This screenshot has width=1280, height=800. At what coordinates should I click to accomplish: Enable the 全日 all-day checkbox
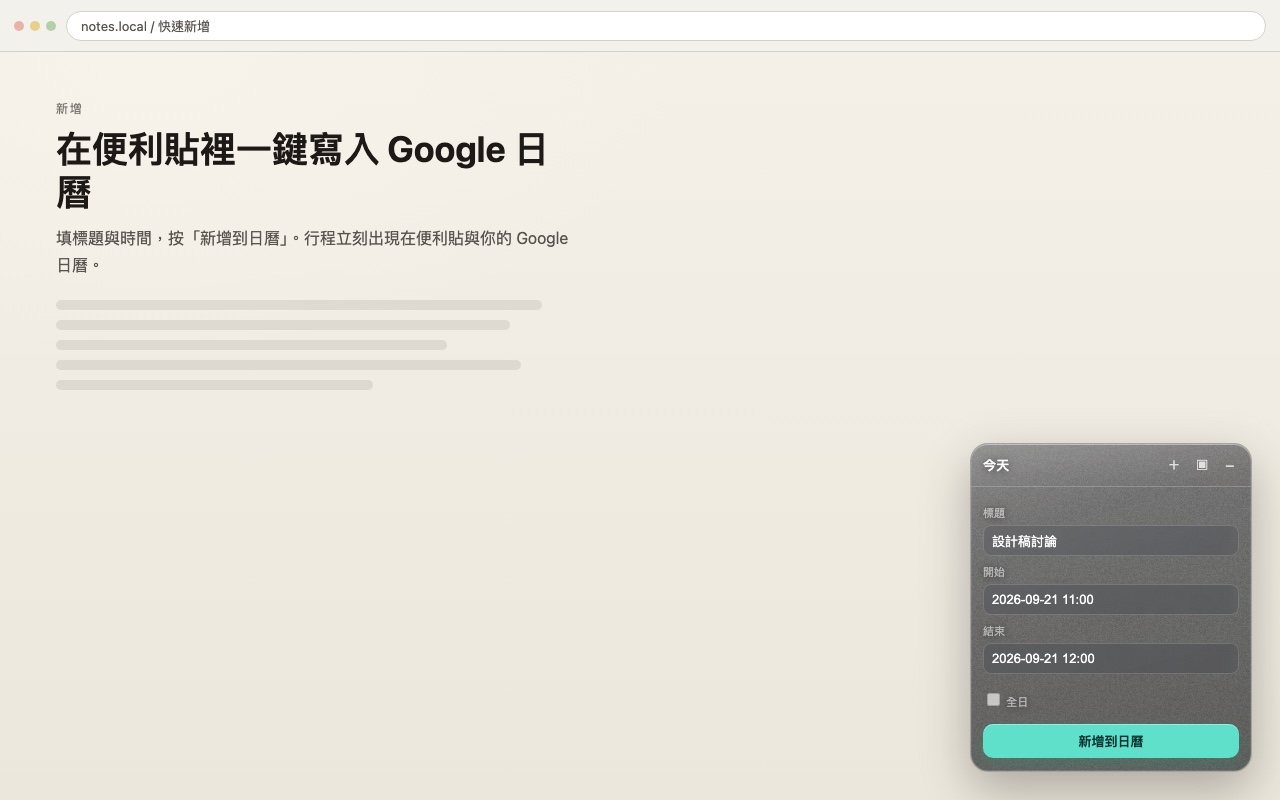[x=993, y=700]
